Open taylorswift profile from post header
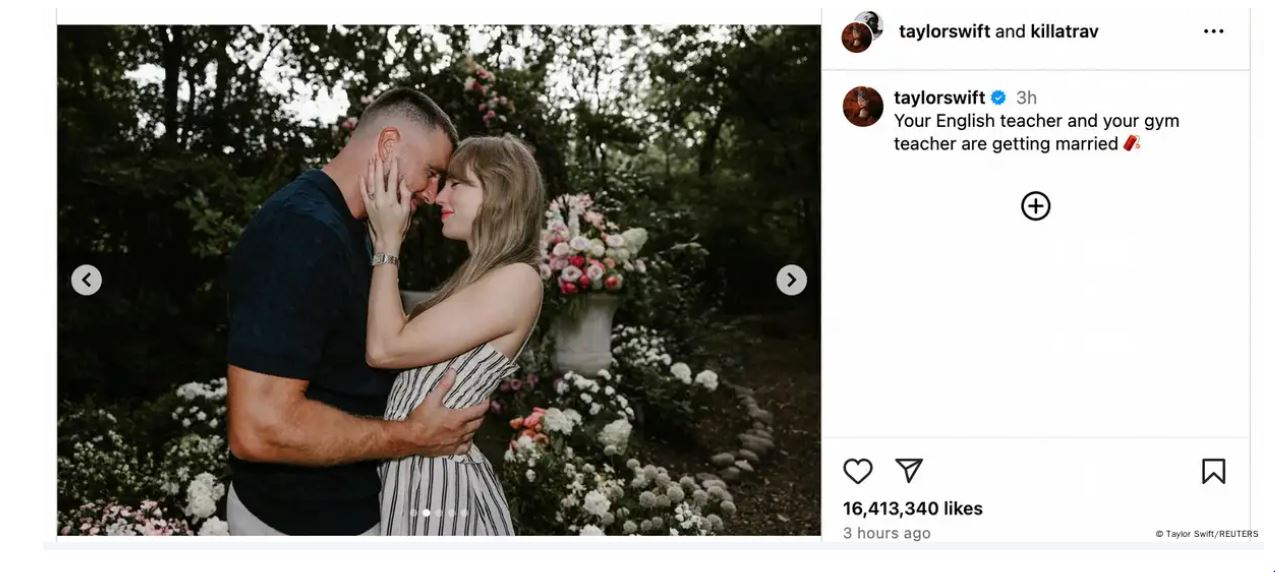The width and height of the screenshot is (1275, 572). pyautogui.click(x=944, y=31)
